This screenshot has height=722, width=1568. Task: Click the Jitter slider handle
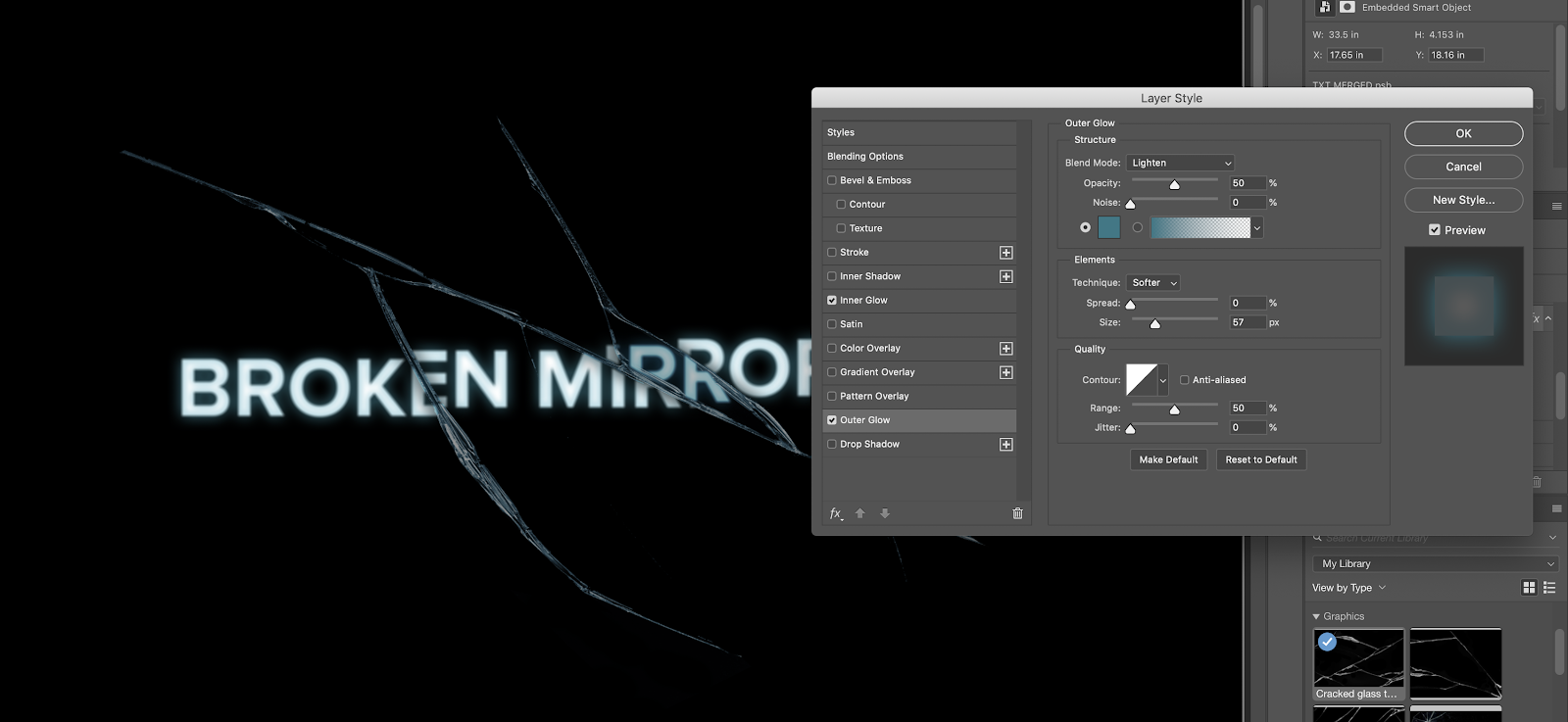[1130, 429]
